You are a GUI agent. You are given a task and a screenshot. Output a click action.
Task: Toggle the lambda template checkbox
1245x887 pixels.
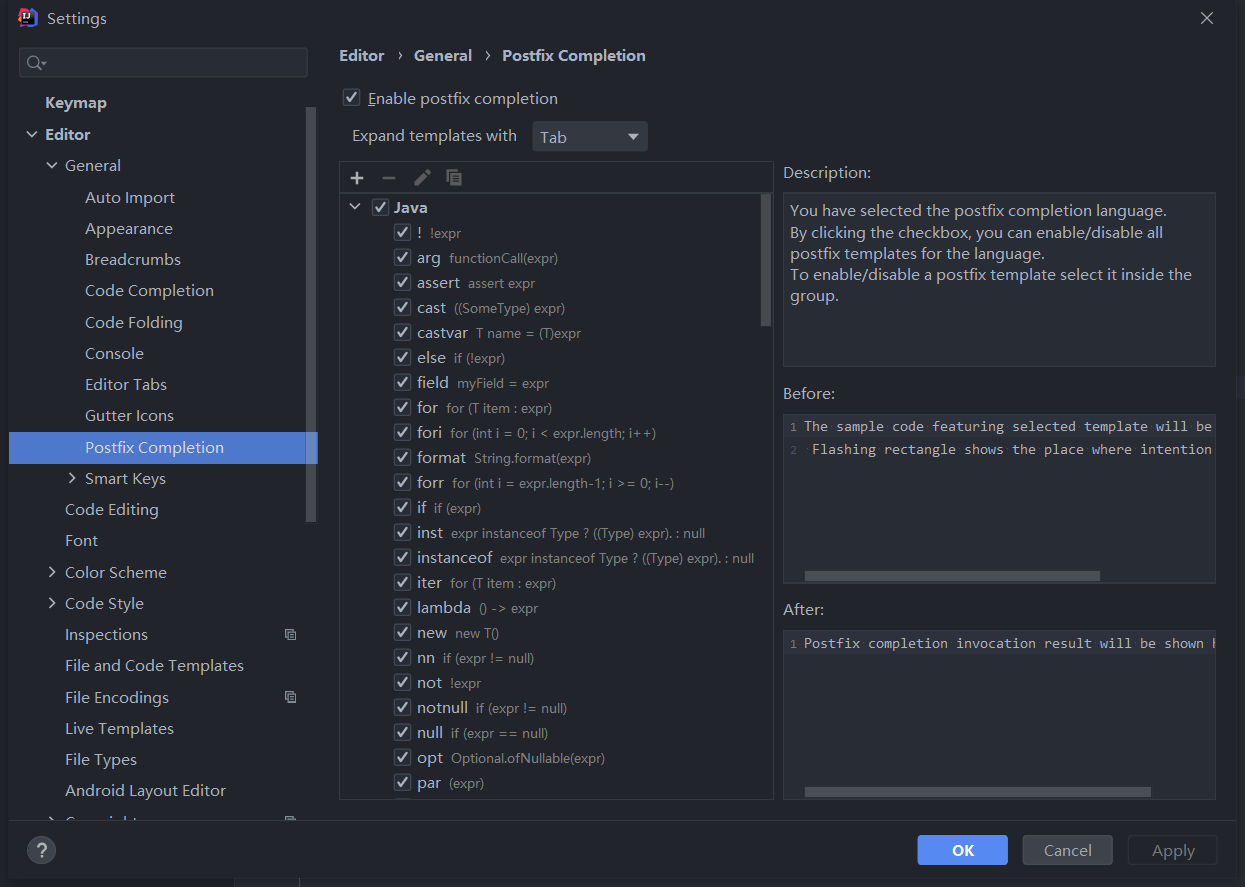(x=402, y=608)
